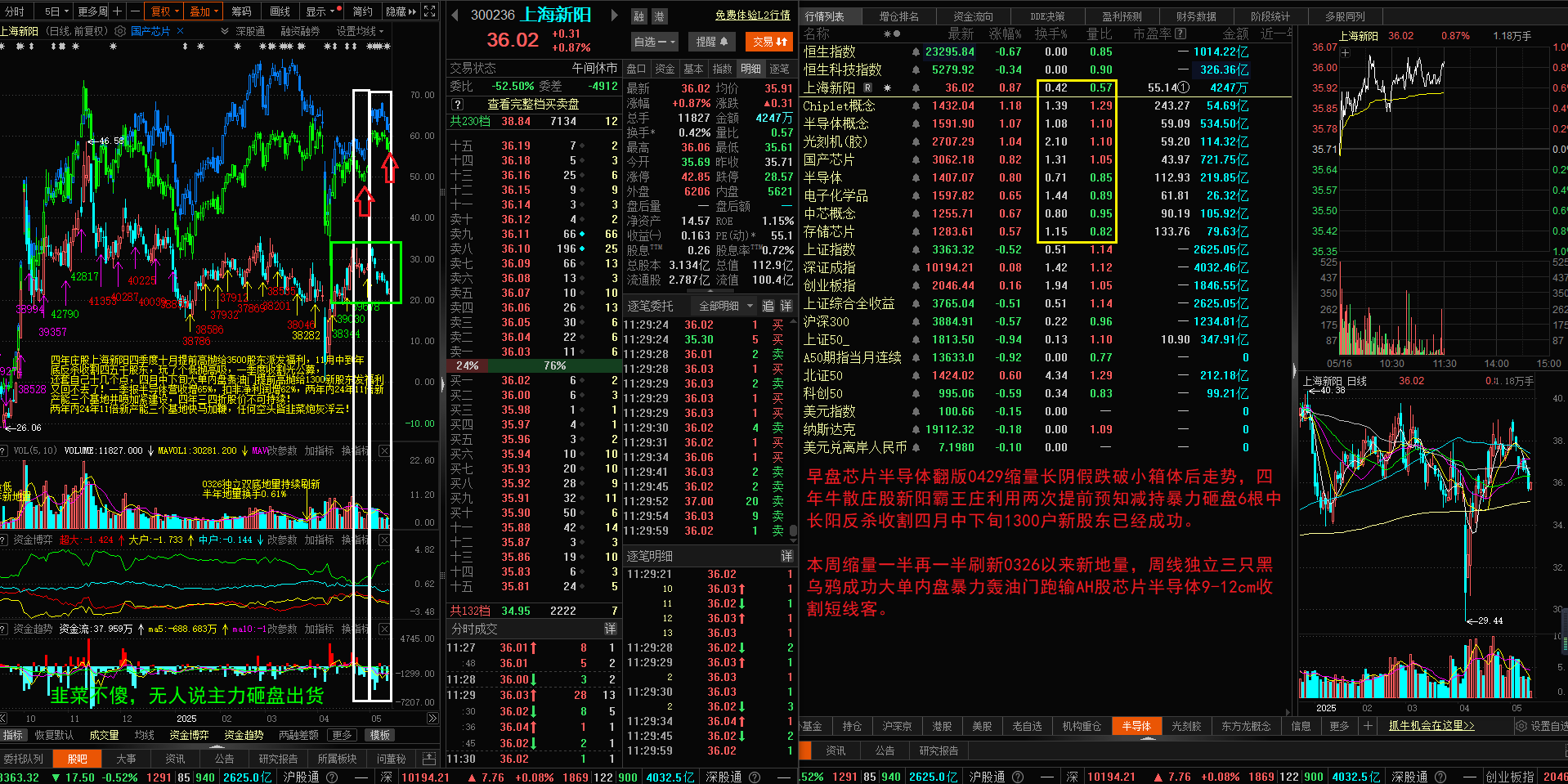Toggle the 资金博弈 indicator
The image size is (1568, 784).
pyautogui.click(x=189, y=735)
